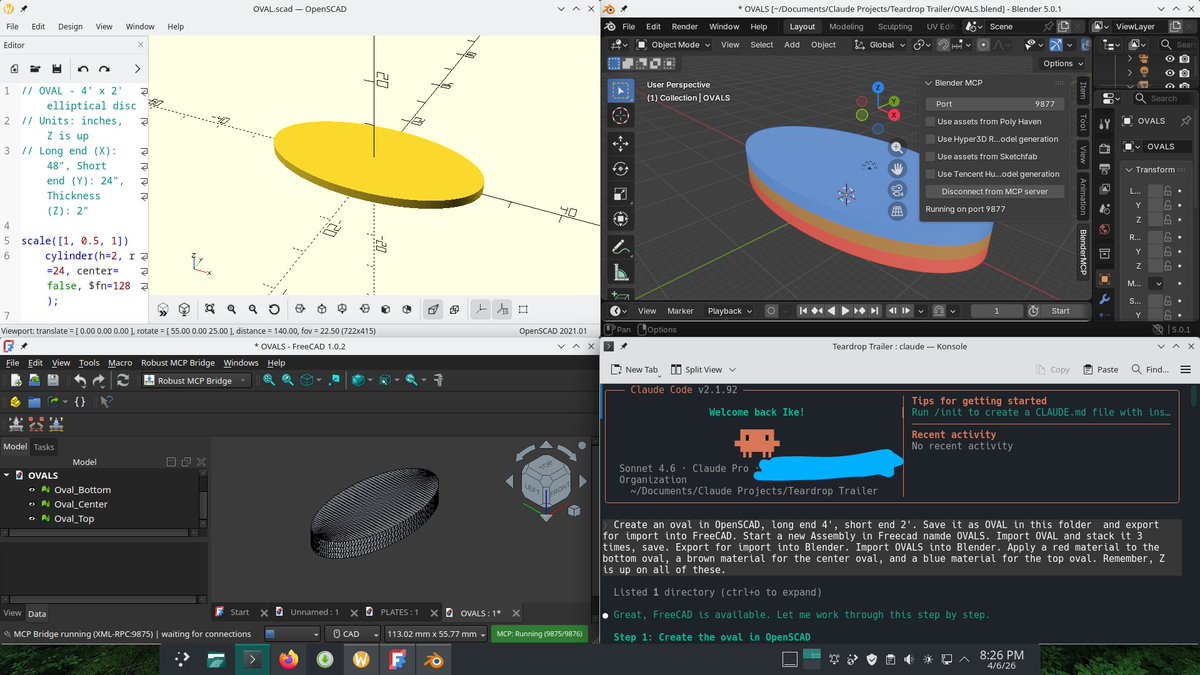Select Blender's Transform tool
This screenshot has width=1200, height=675.
click(x=620, y=219)
